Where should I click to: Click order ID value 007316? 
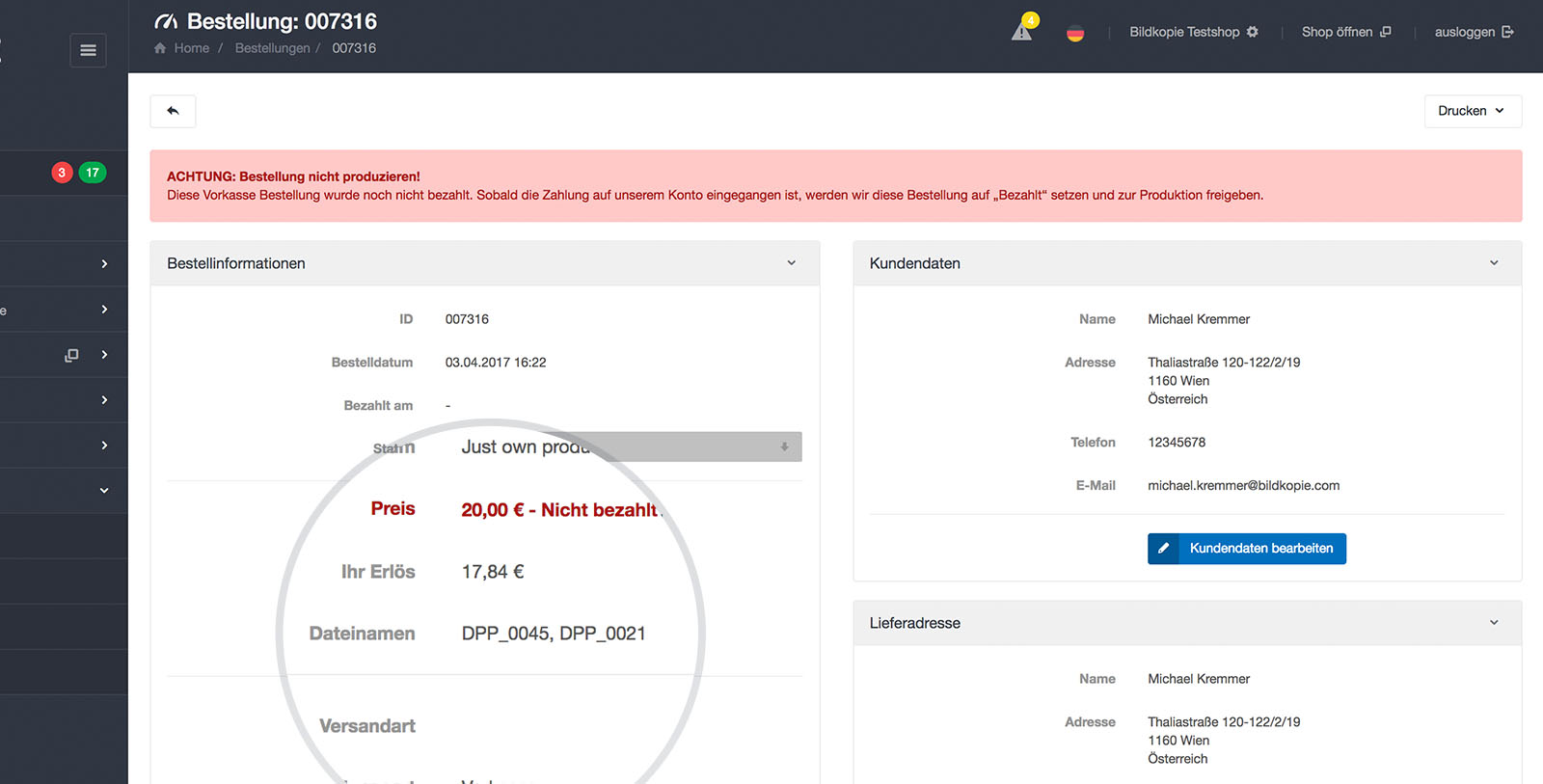pyautogui.click(x=467, y=319)
